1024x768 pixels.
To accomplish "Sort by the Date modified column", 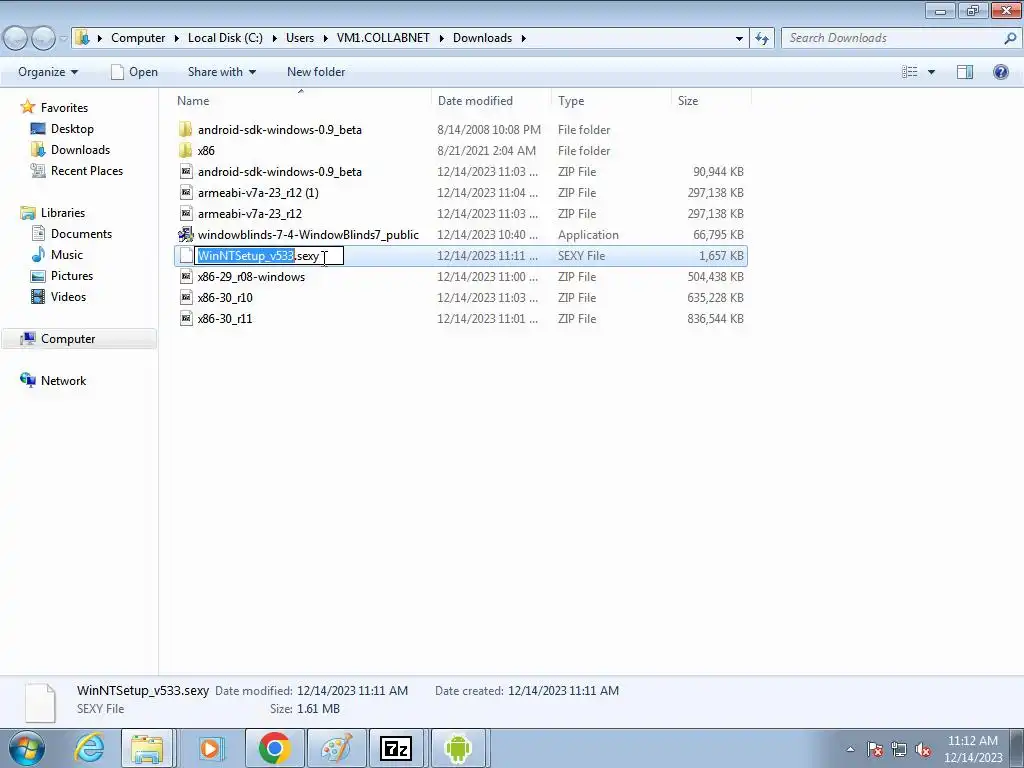I will tap(475, 101).
